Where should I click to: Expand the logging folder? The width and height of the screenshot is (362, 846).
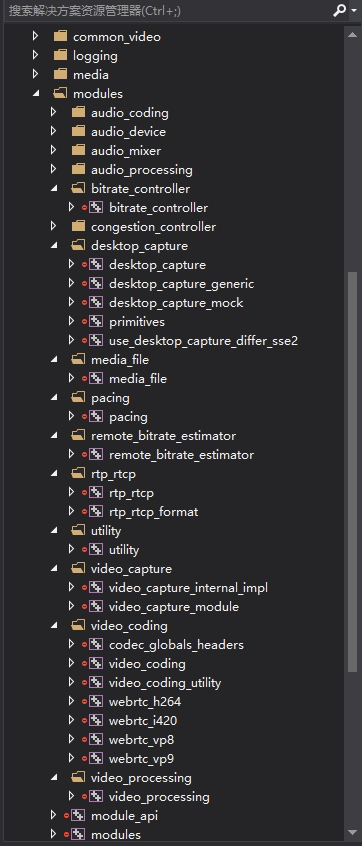pos(36,55)
